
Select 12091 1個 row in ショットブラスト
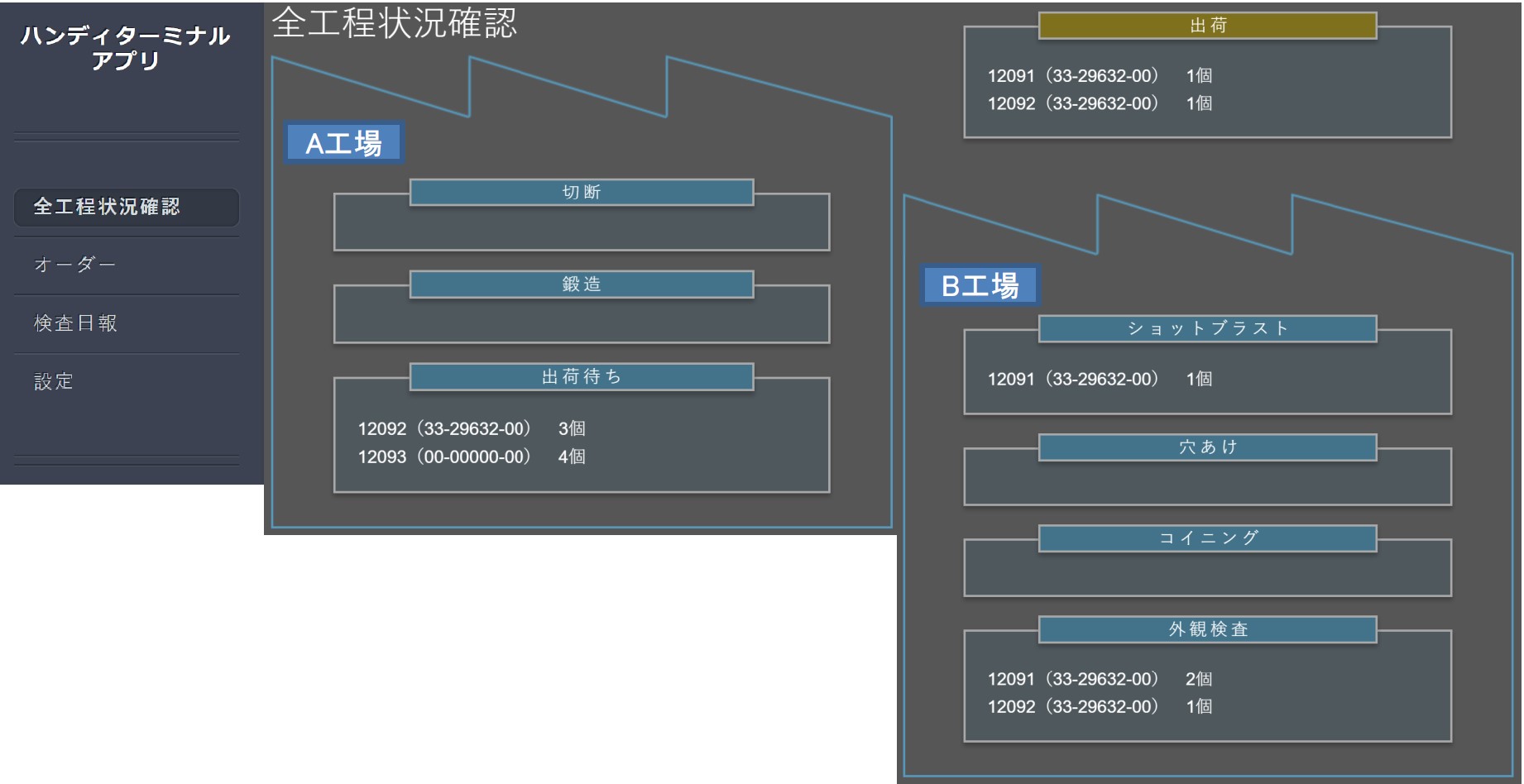1100,379
